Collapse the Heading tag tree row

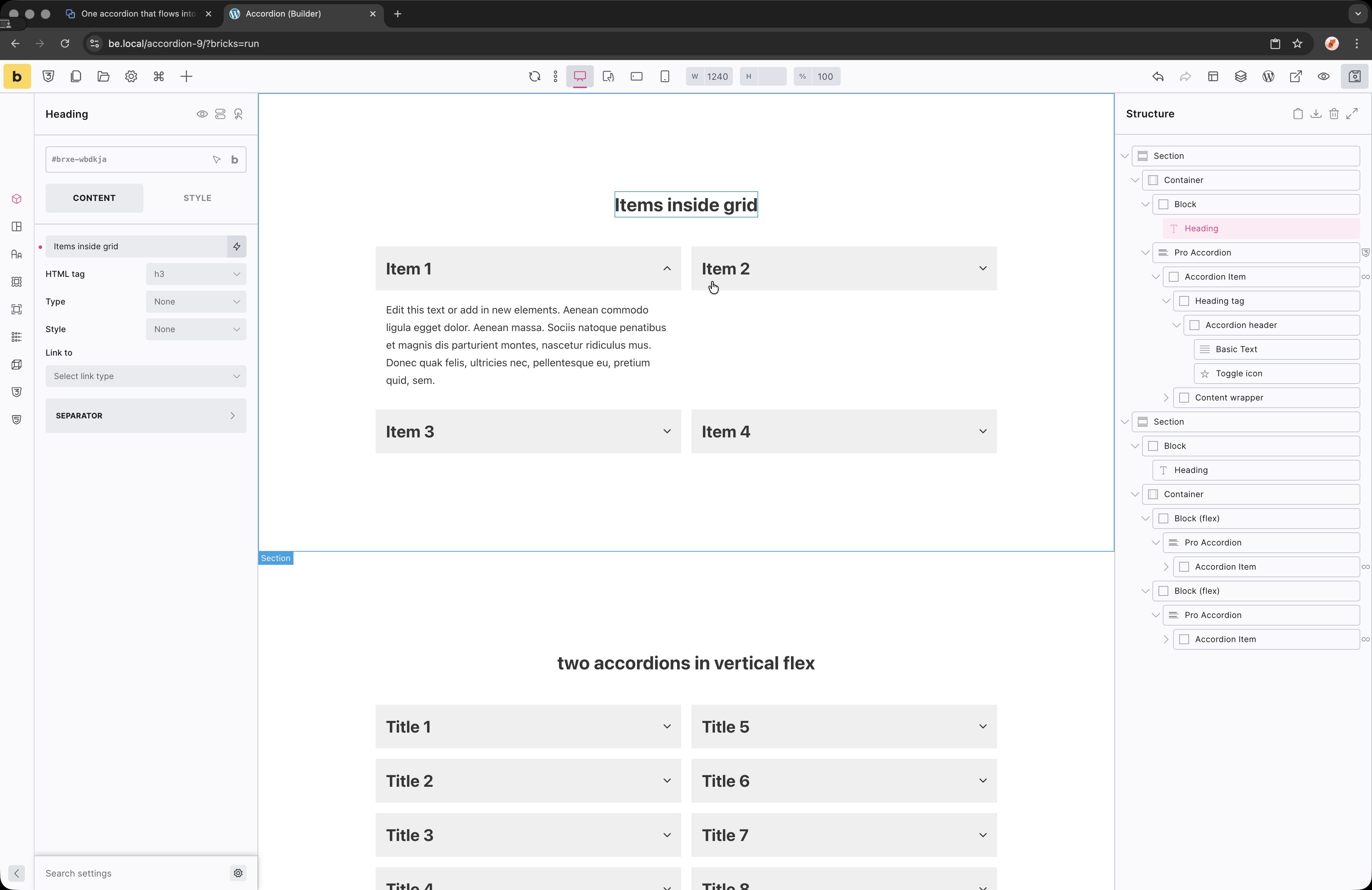[1166, 301]
